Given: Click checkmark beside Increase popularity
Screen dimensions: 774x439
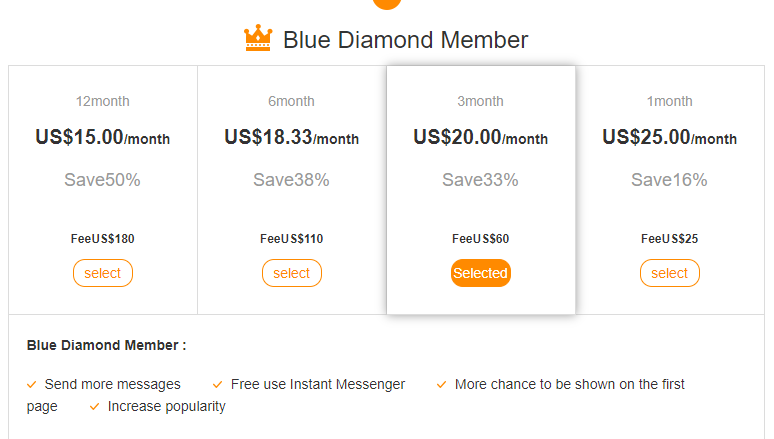Looking at the screenshot, I should point(94,406).
